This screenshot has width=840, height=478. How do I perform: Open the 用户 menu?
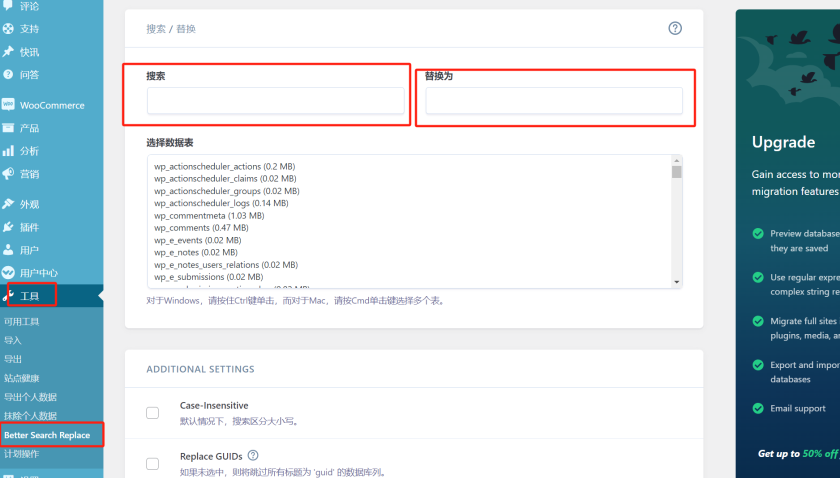[29, 250]
